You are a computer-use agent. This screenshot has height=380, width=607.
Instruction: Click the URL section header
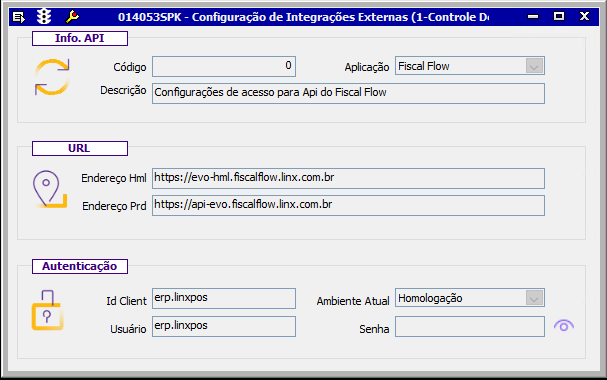click(x=80, y=149)
